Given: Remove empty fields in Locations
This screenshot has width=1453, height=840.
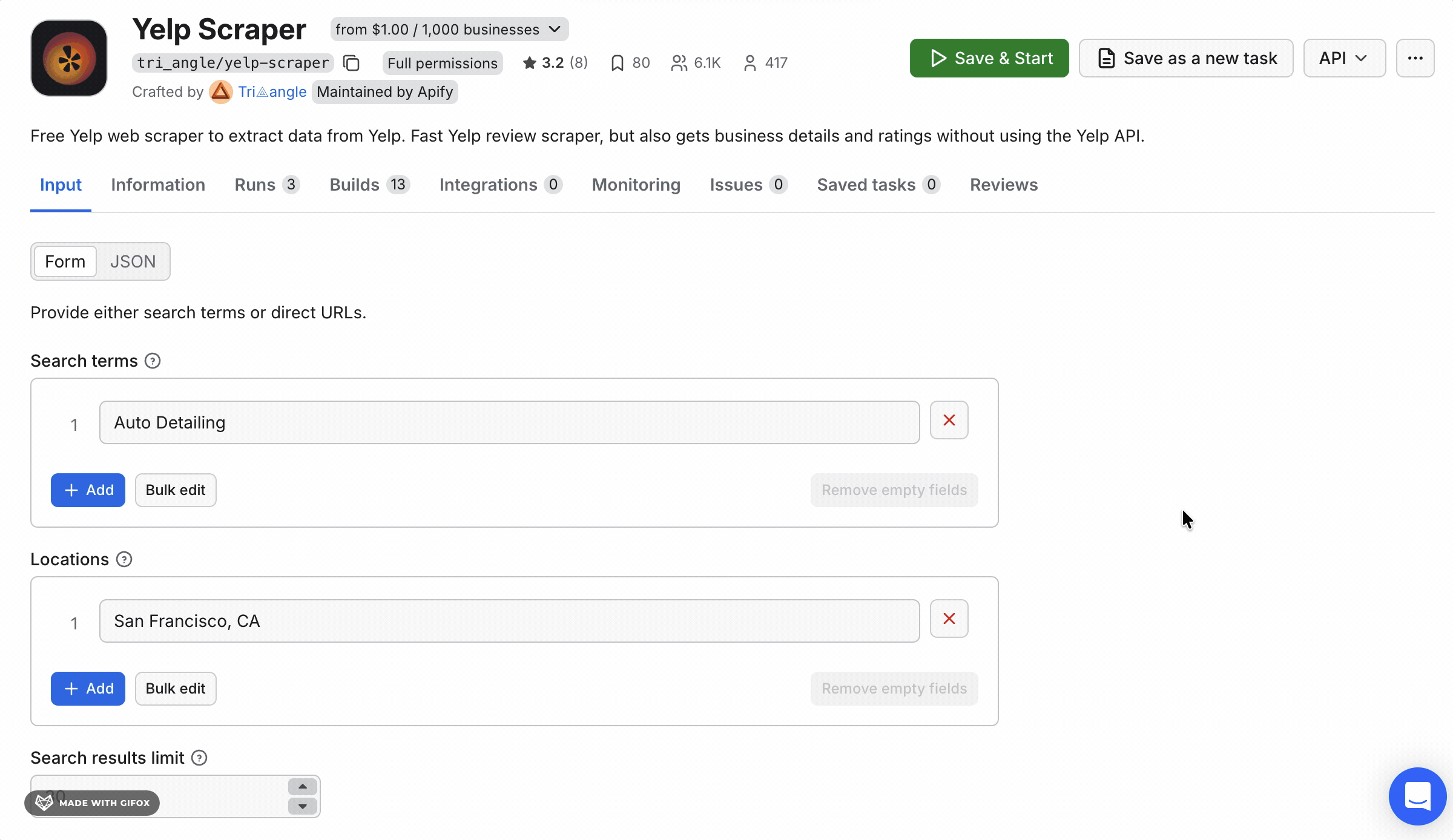Looking at the screenshot, I should 894,689.
